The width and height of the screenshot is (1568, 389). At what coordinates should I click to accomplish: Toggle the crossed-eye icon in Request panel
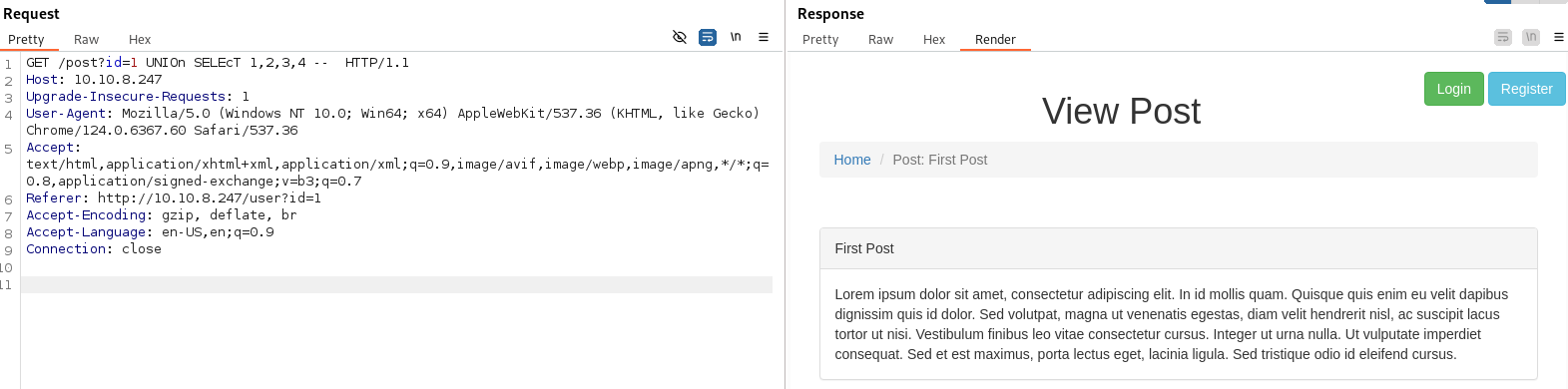coord(680,37)
